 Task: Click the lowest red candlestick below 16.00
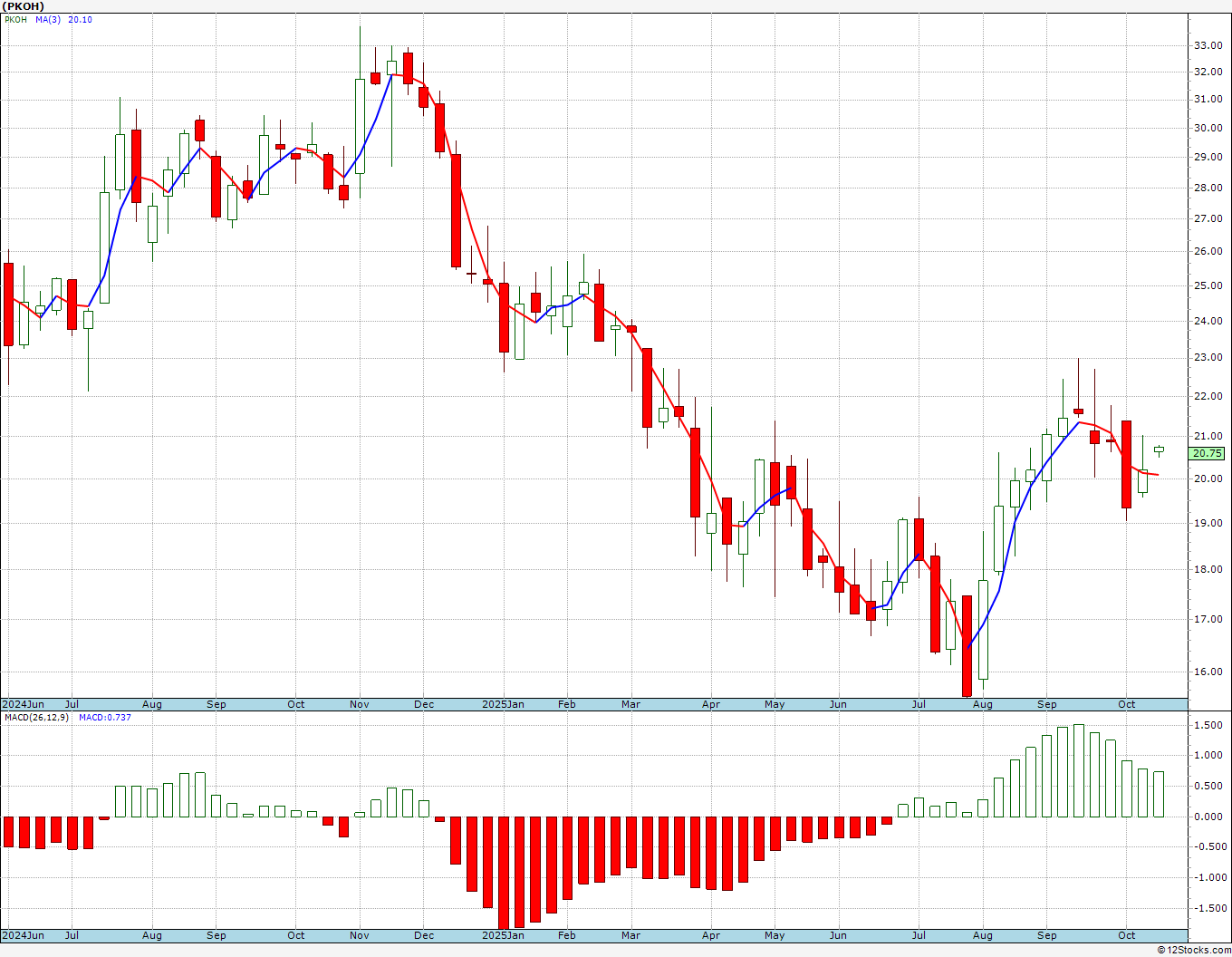coord(967,645)
